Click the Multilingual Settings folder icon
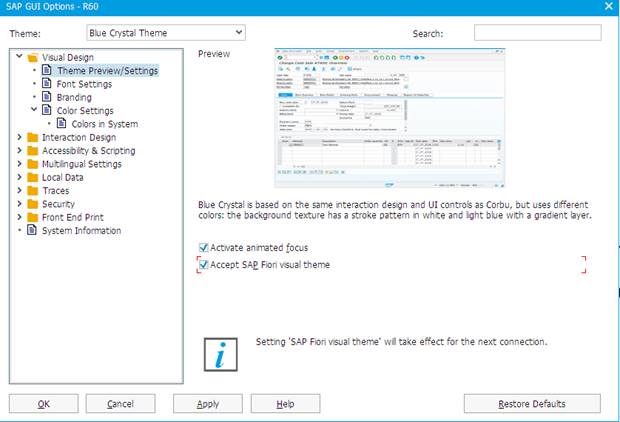The height and width of the screenshot is (422, 620). click(32, 164)
